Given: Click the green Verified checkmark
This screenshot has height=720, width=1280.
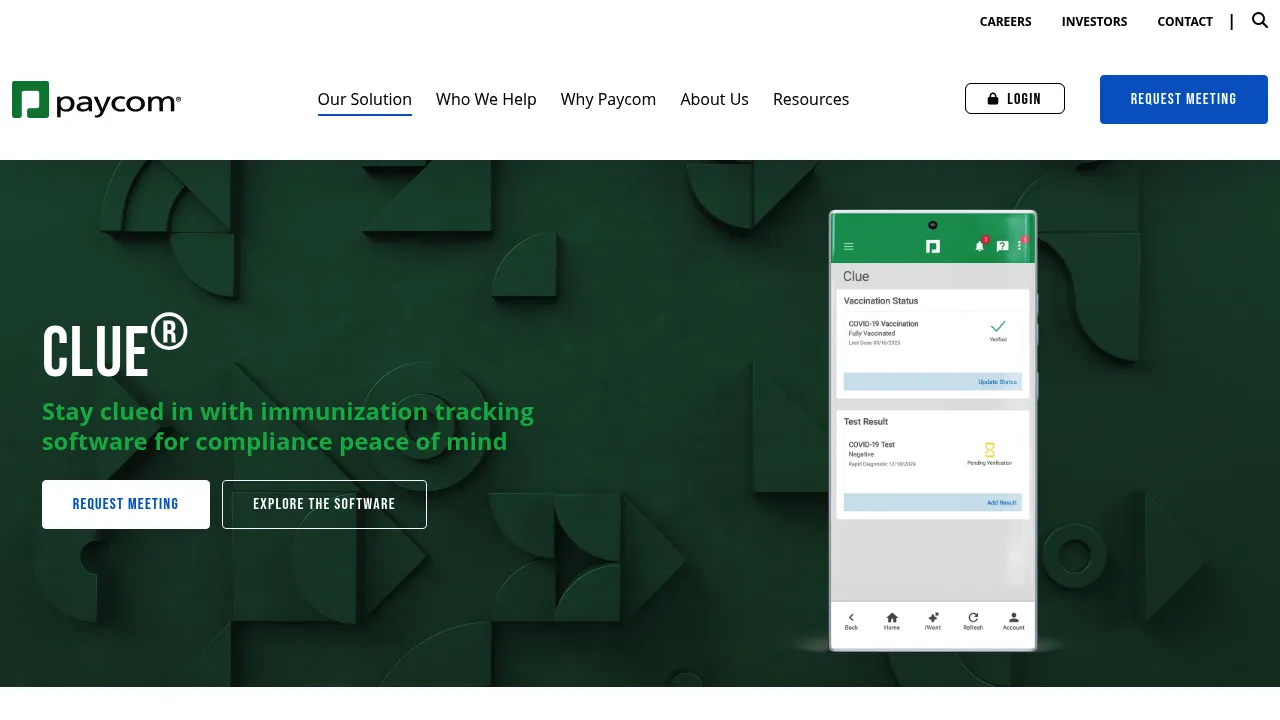Looking at the screenshot, I should coord(998,327).
